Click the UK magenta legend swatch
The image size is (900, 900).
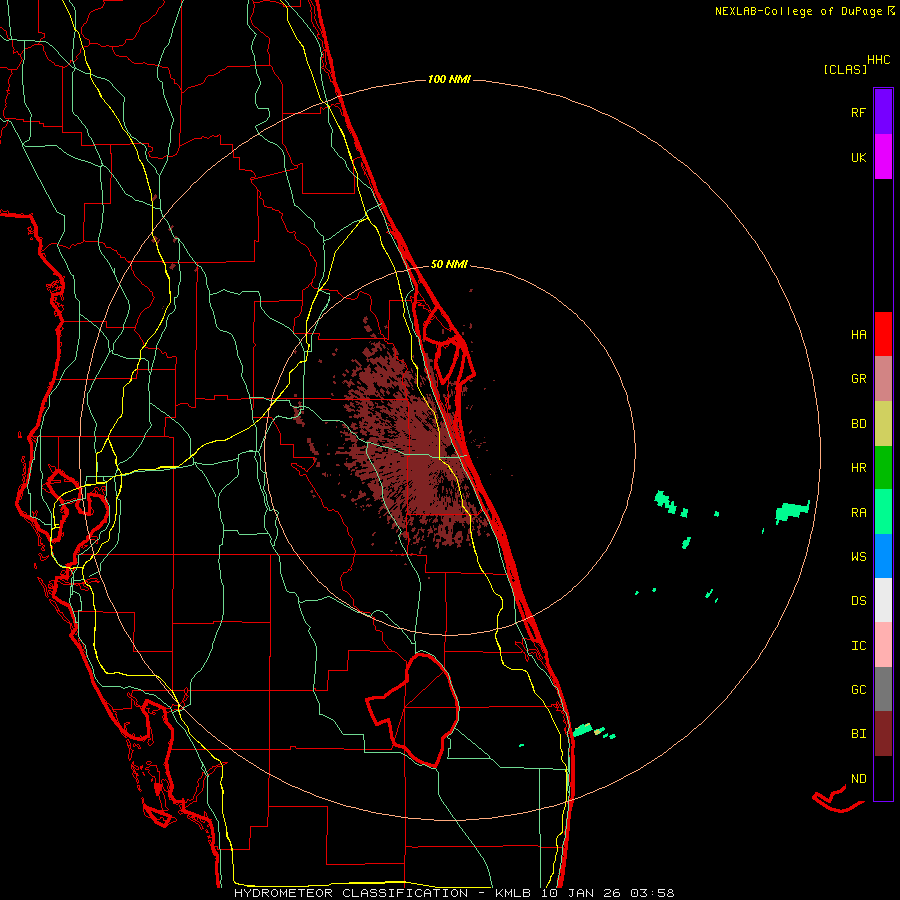point(883,157)
